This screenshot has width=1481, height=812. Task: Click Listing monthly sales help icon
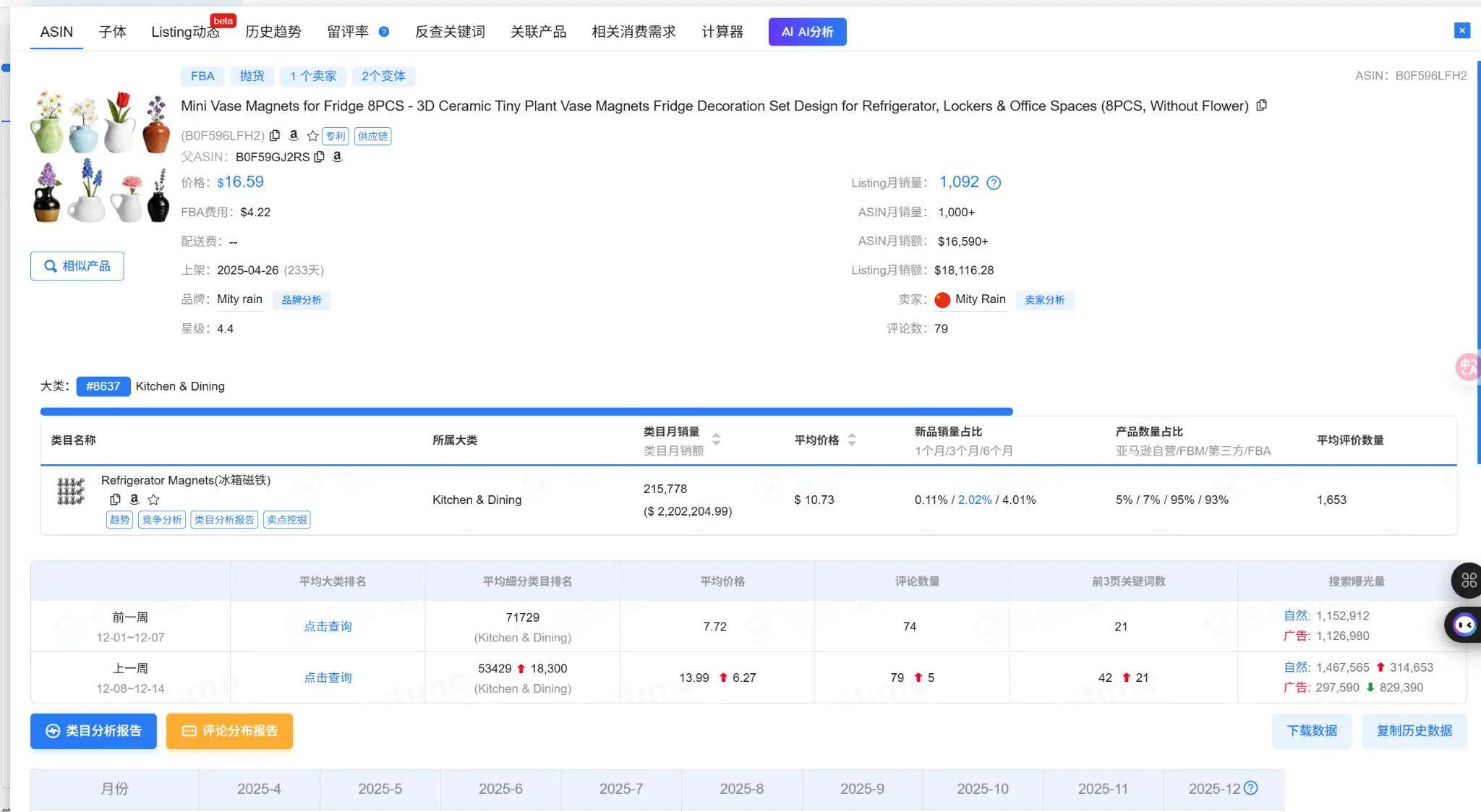(x=994, y=183)
